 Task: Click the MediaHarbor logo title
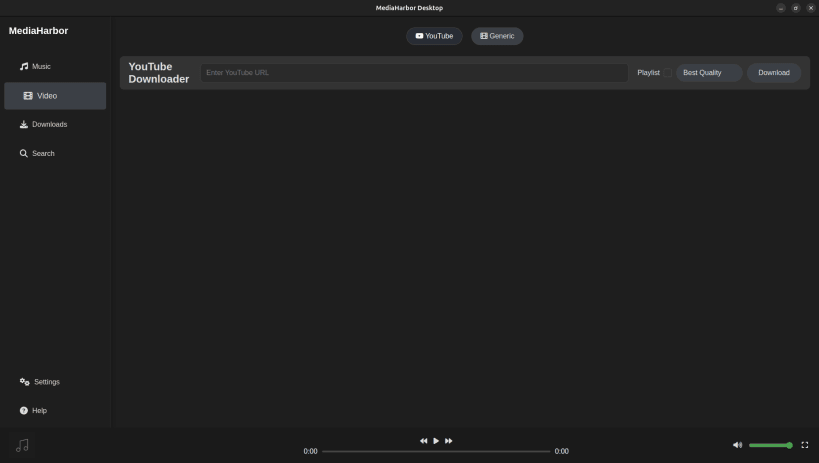coord(38,31)
